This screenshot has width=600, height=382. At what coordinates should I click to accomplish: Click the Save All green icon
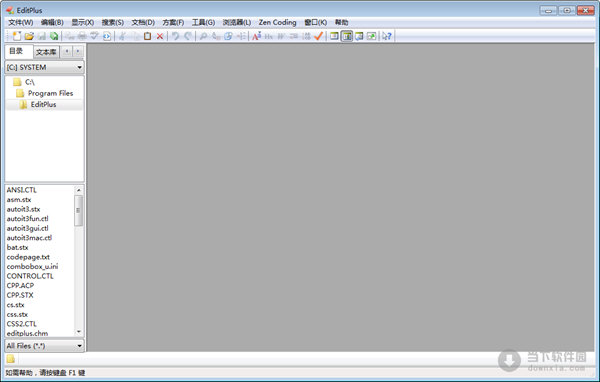(54, 36)
